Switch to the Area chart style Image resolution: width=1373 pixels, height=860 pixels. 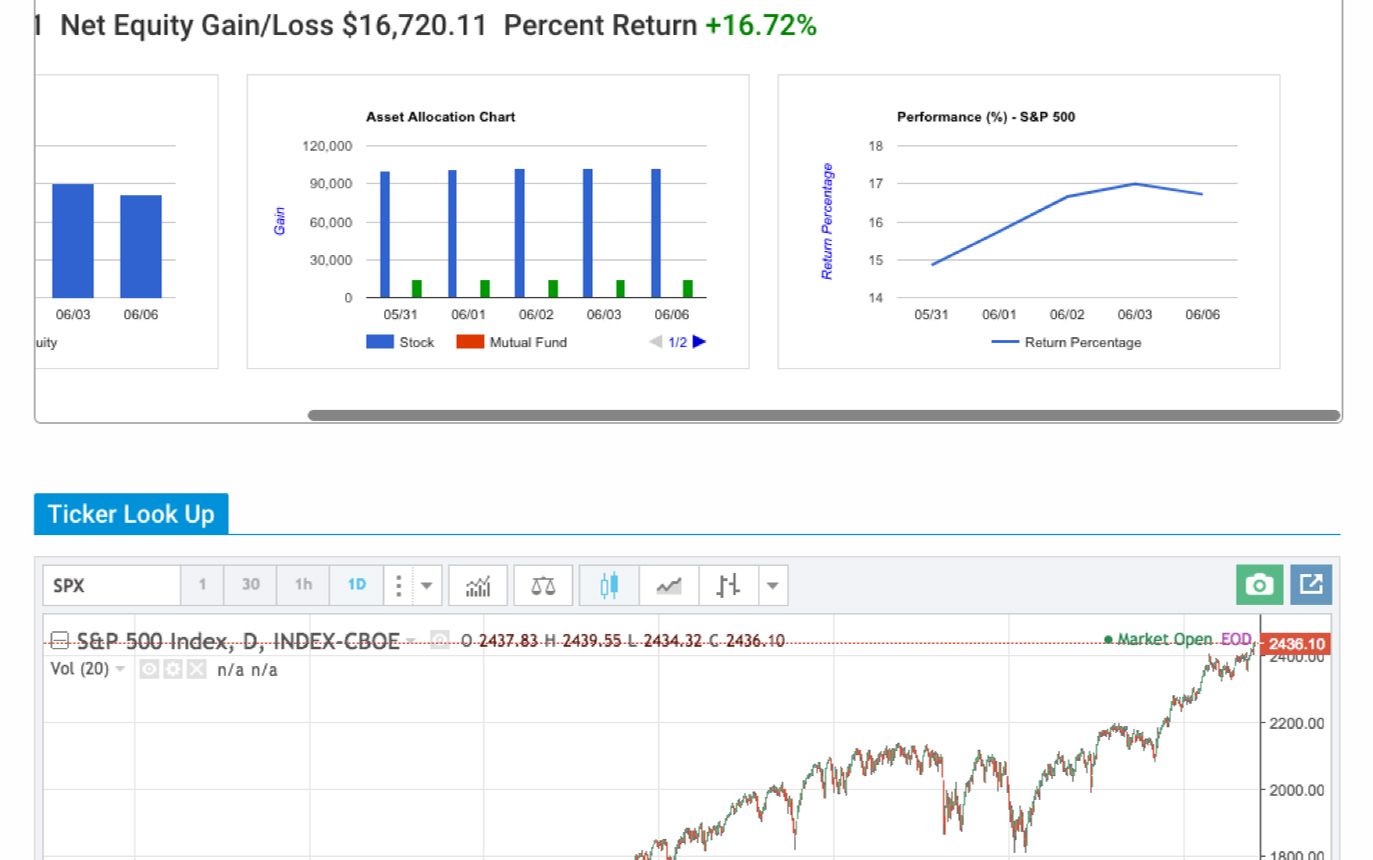[x=669, y=586]
